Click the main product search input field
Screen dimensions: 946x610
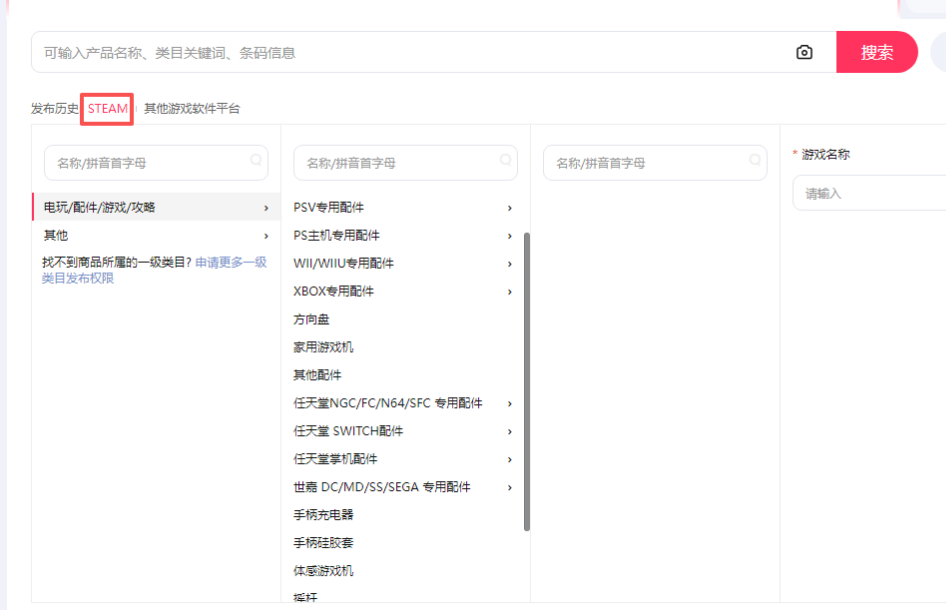[410, 53]
